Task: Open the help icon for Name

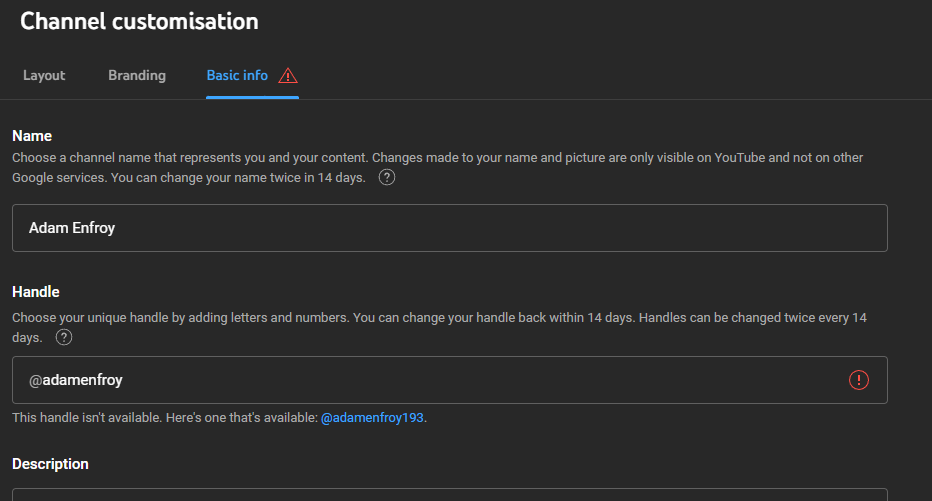Action: (x=387, y=177)
